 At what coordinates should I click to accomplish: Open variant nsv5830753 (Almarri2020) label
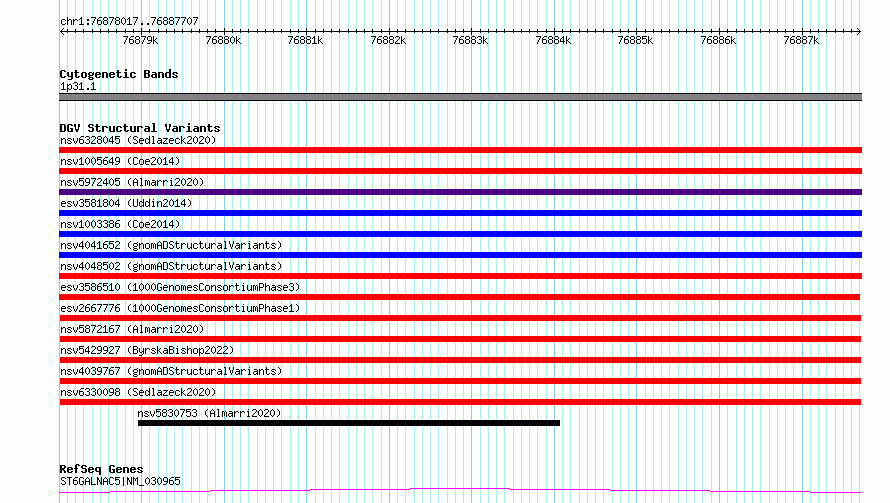click(209, 413)
